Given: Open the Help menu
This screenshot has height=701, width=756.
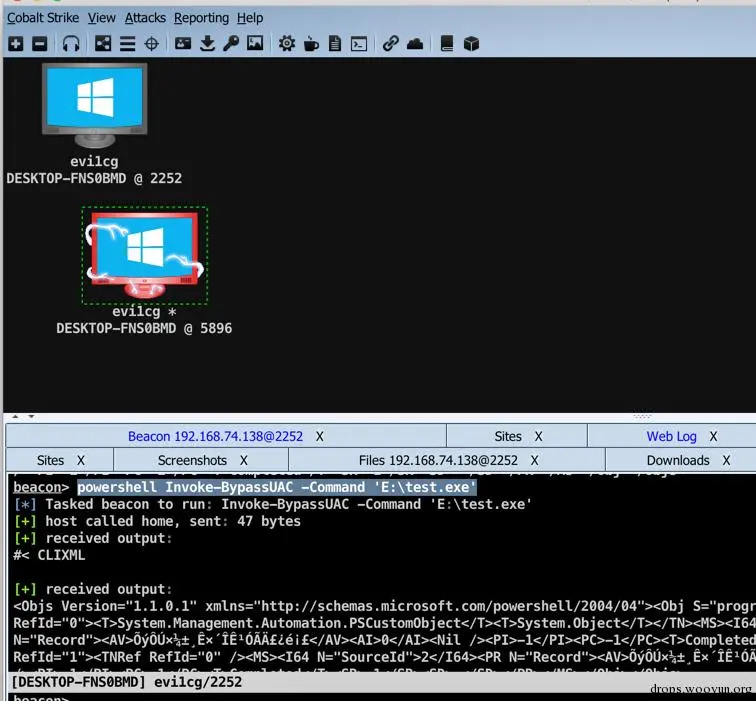Looking at the screenshot, I should point(250,18).
